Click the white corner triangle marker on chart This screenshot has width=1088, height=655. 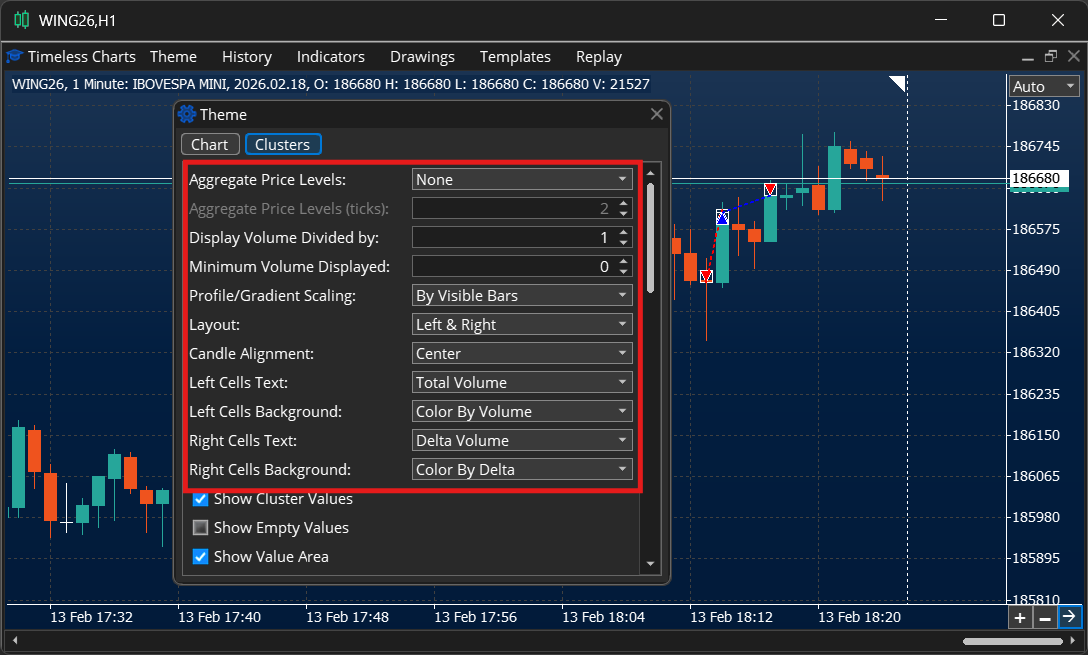click(897, 83)
